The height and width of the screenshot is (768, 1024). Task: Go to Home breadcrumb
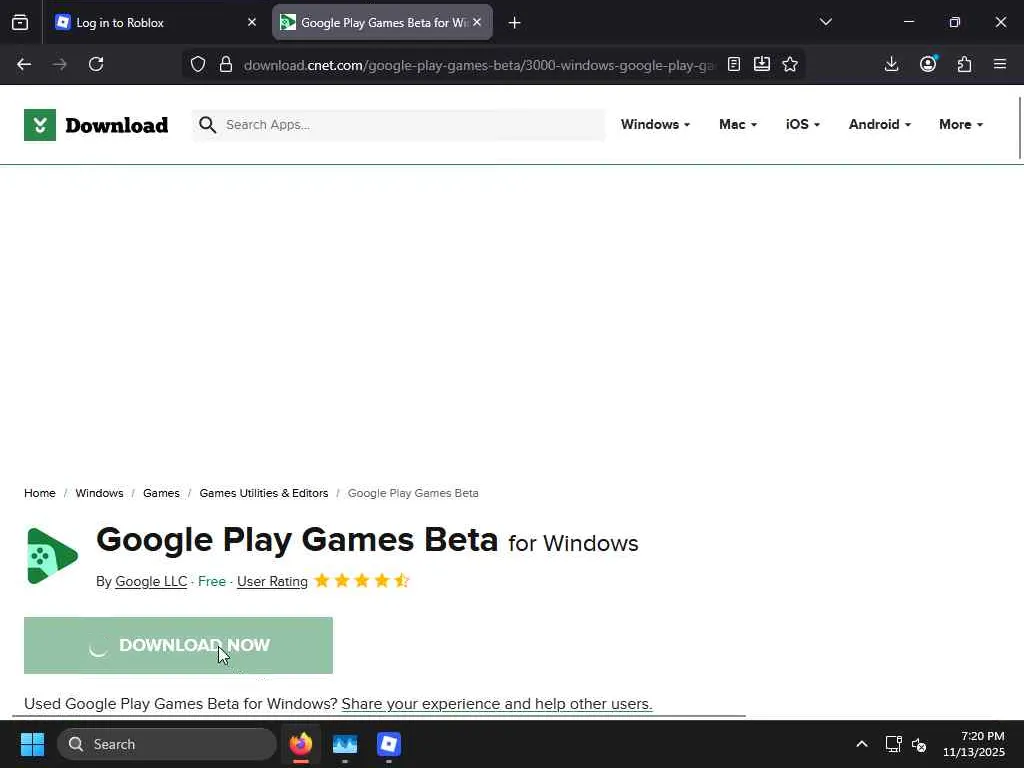[40, 493]
